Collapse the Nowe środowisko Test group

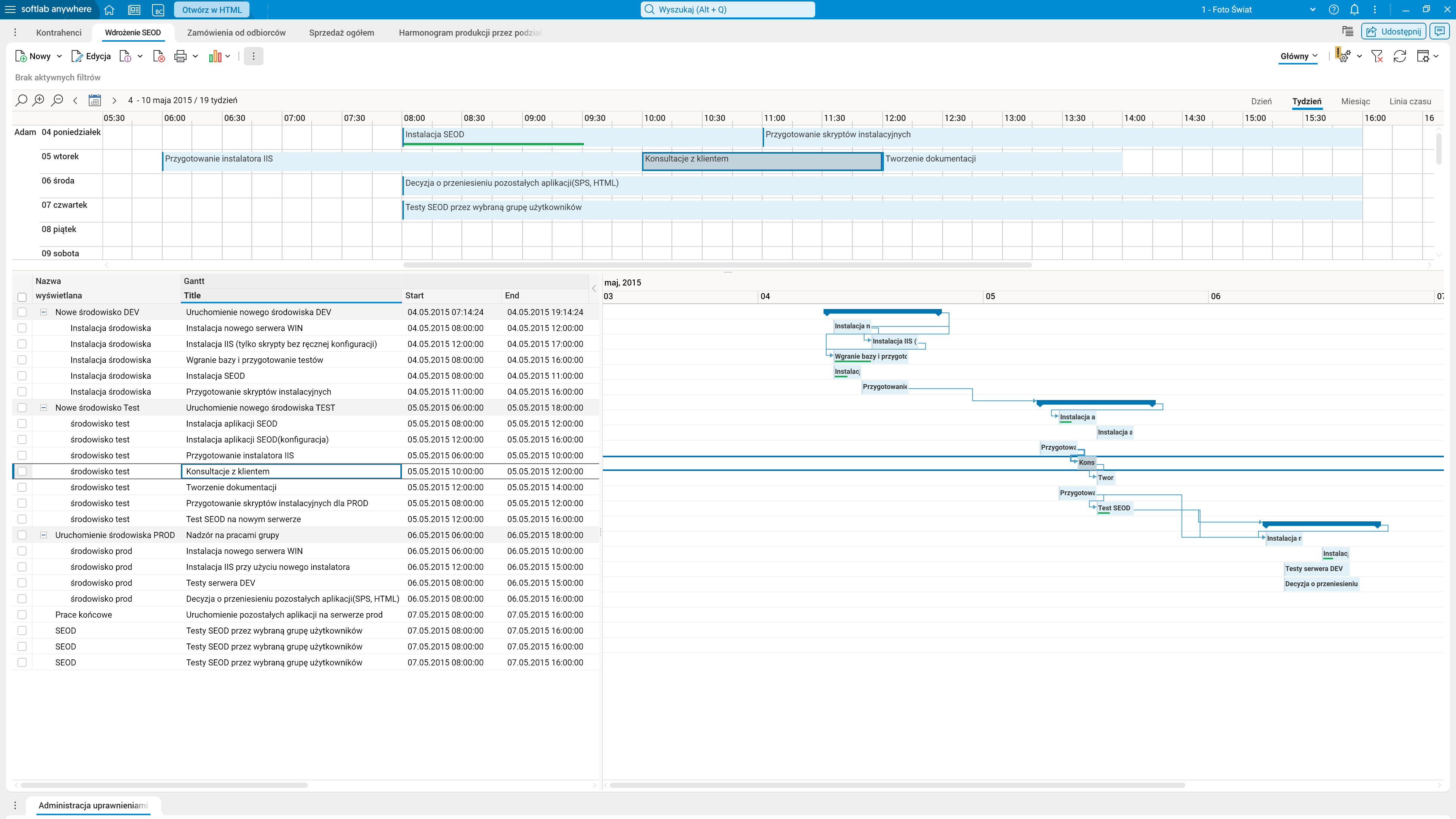44,408
